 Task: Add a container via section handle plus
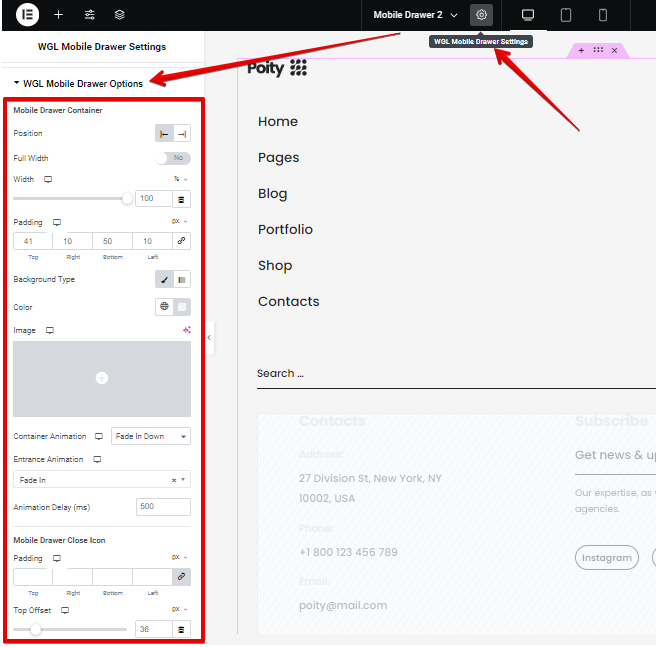(x=581, y=50)
